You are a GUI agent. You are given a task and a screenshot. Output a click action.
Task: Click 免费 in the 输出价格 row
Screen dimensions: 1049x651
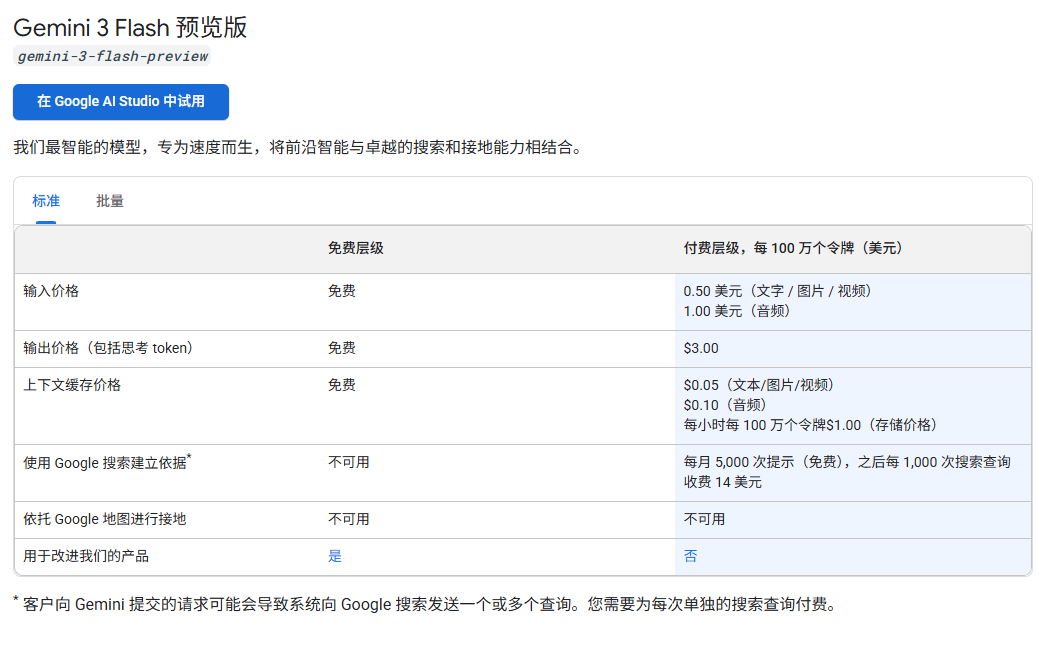pos(341,348)
